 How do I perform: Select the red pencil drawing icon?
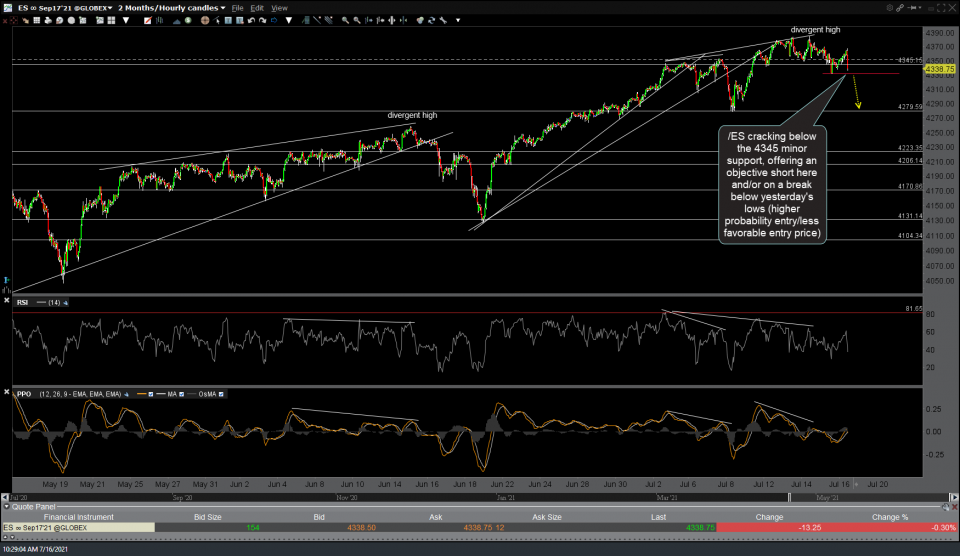[x=148, y=20]
